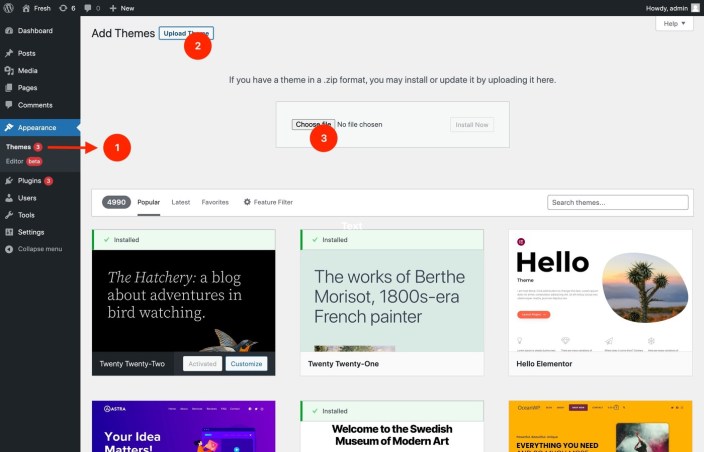Viewport: 704px width, 452px height.
Task: Click the Posts pin icon
Action: (x=9, y=53)
